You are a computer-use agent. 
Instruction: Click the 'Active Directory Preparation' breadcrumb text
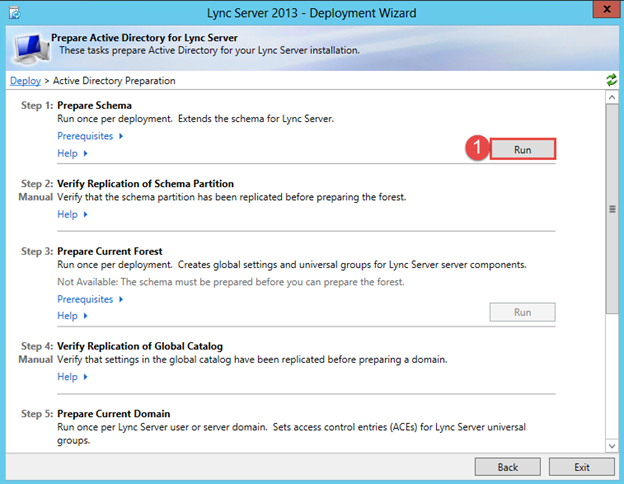(114, 81)
